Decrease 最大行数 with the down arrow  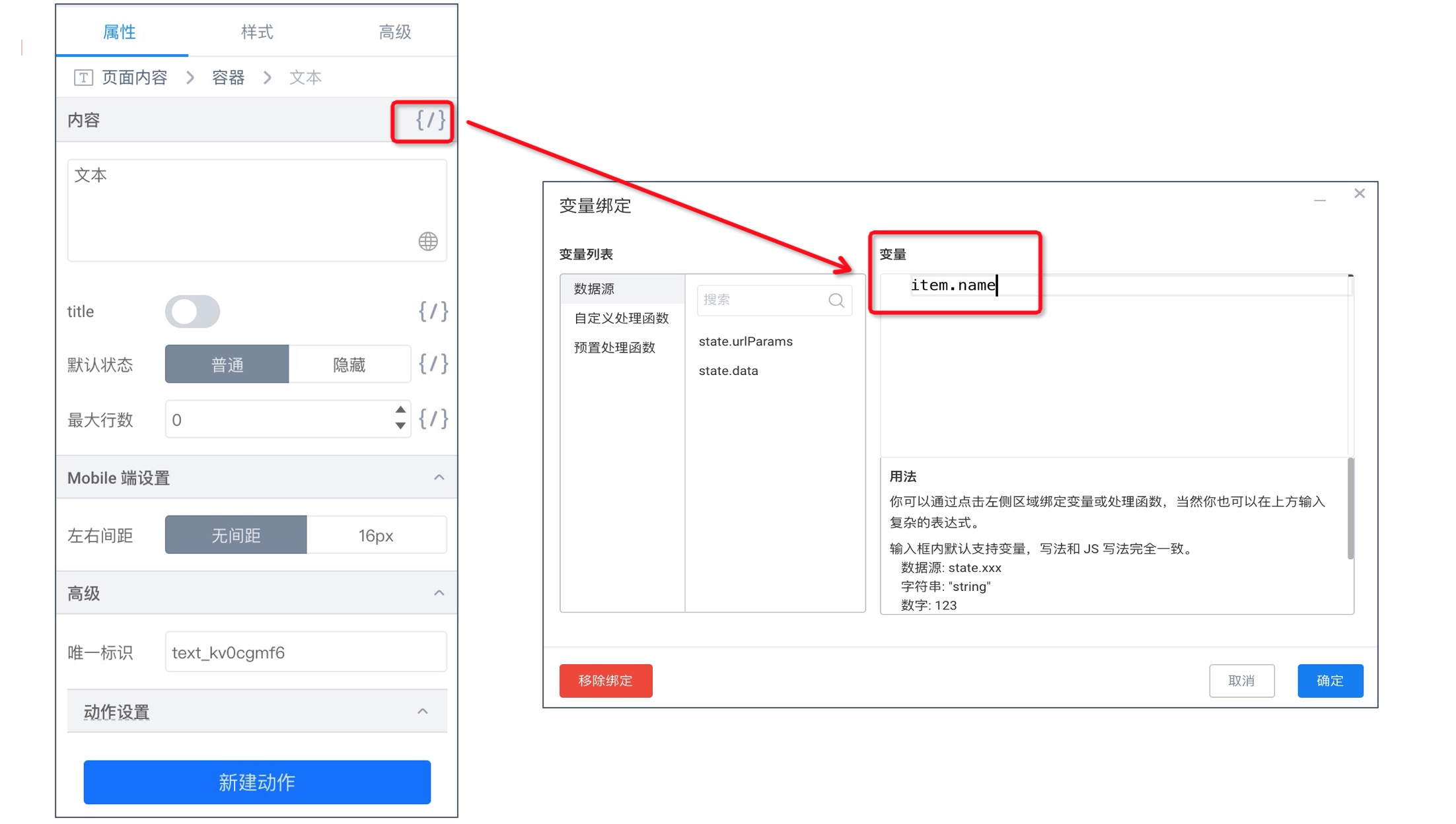click(x=400, y=426)
